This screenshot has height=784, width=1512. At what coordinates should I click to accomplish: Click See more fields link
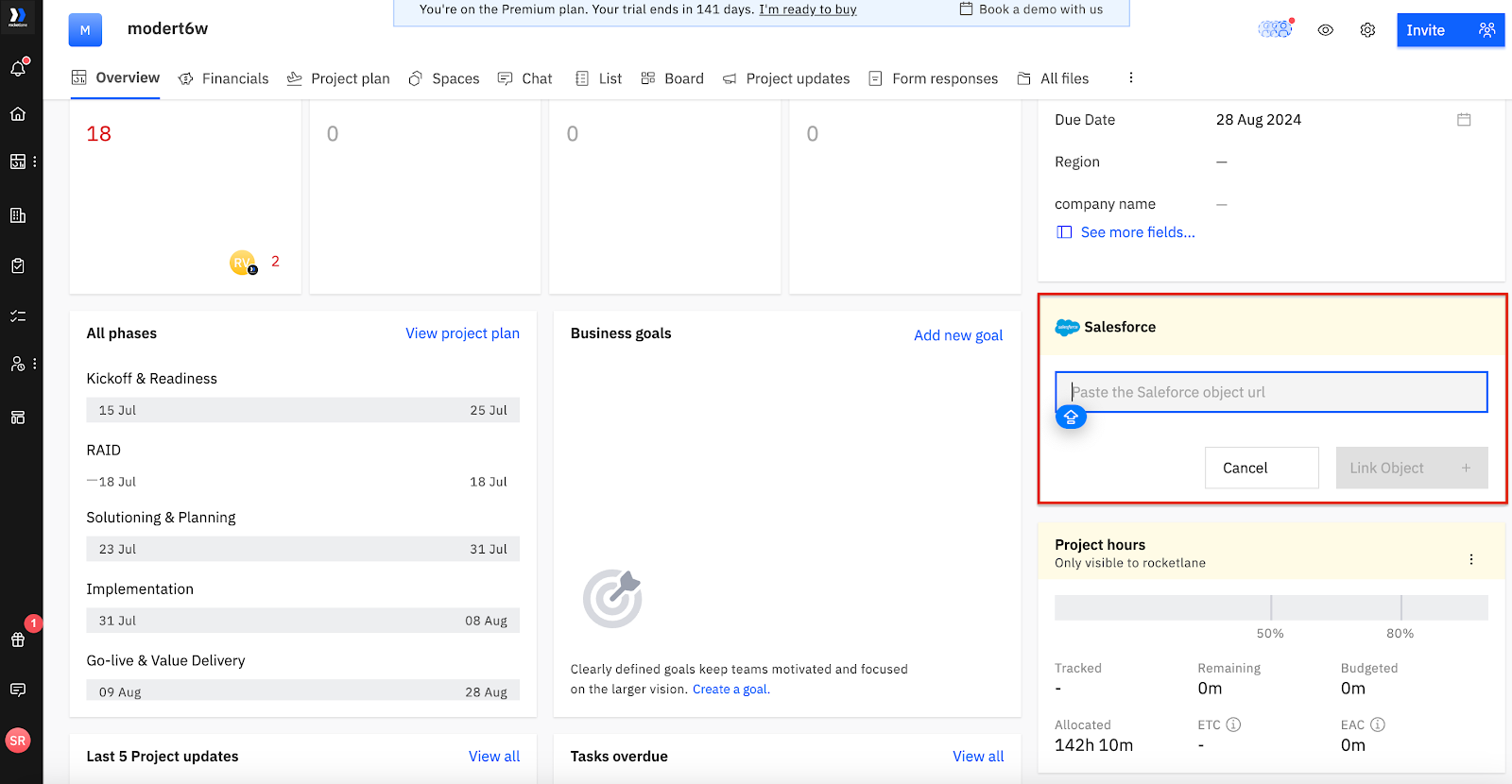pos(1138,232)
